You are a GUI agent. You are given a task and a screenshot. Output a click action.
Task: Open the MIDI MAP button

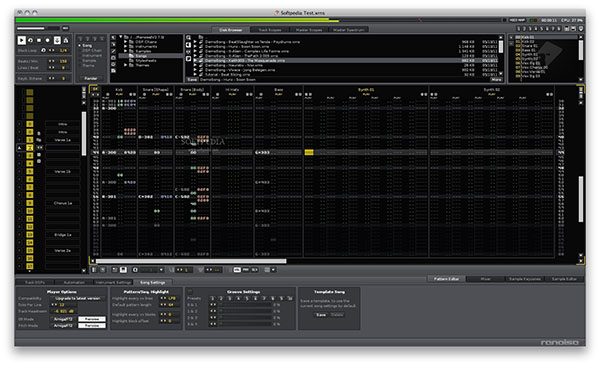tap(518, 20)
